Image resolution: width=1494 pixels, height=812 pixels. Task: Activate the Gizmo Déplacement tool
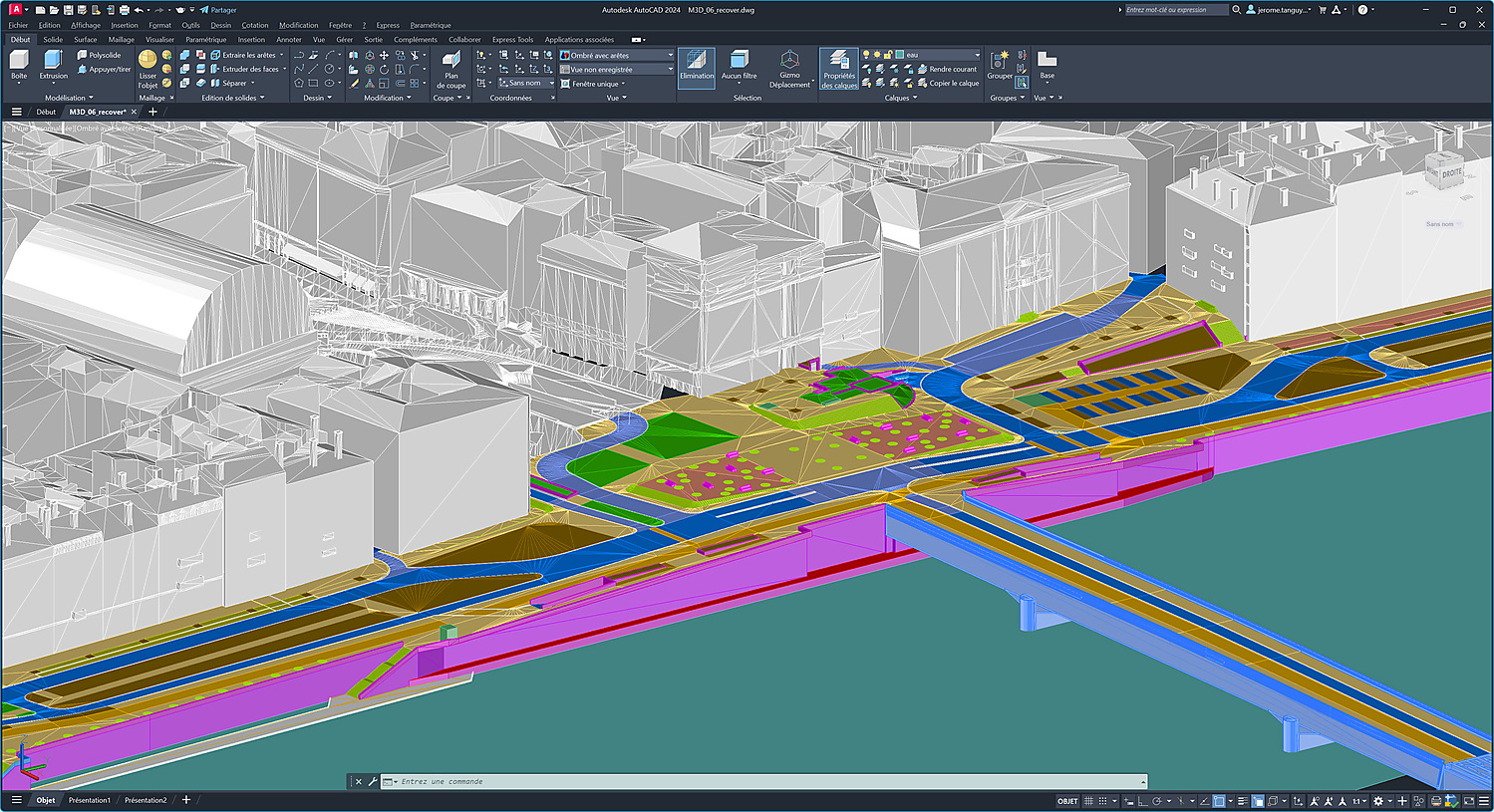pyautogui.click(x=789, y=62)
